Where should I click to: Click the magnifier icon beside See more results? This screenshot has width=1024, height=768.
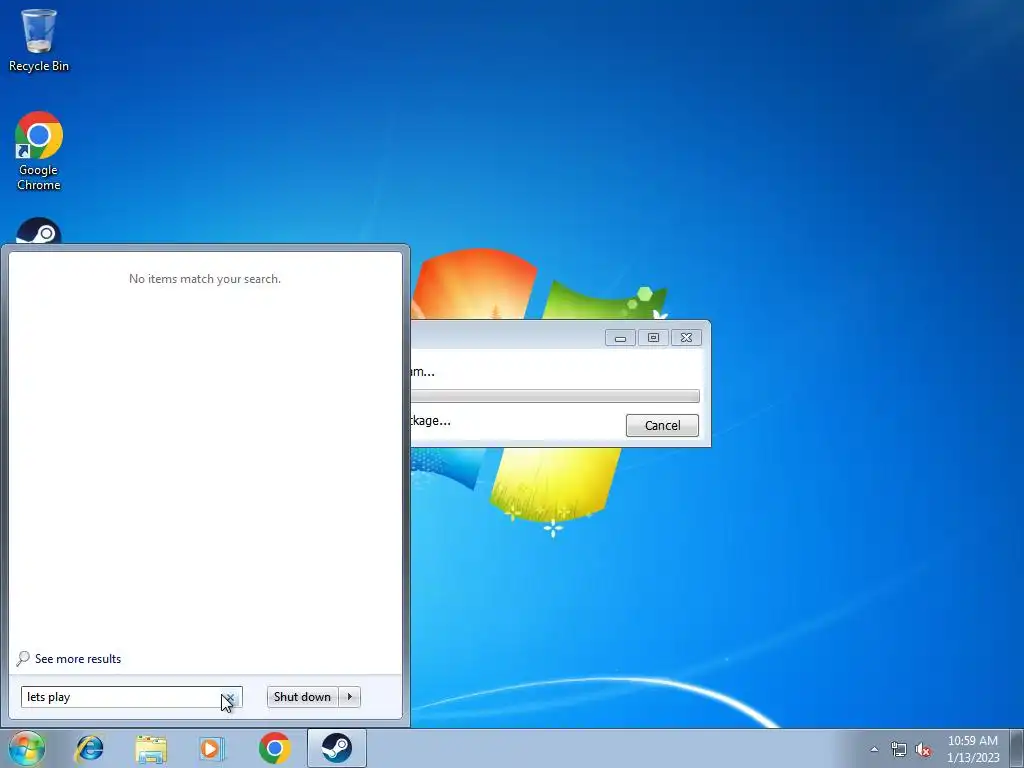click(24, 658)
